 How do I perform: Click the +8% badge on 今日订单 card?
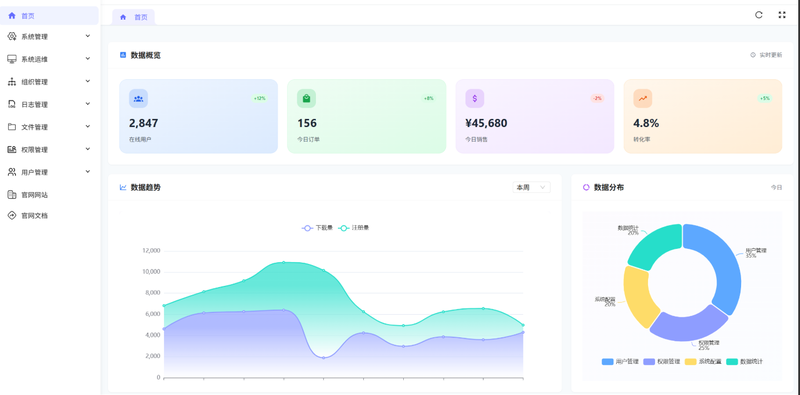click(x=429, y=98)
